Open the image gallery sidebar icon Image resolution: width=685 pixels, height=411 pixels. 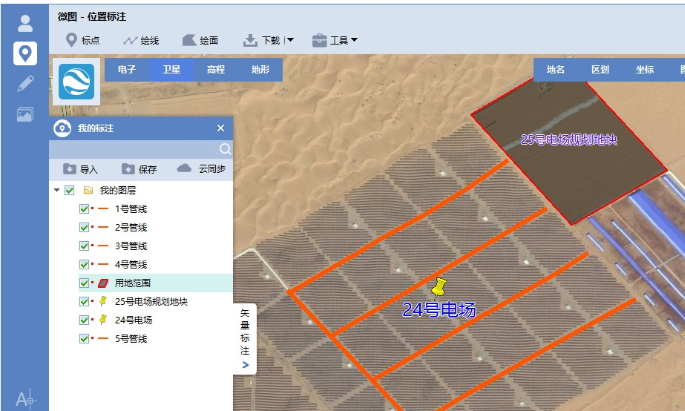click(x=25, y=114)
